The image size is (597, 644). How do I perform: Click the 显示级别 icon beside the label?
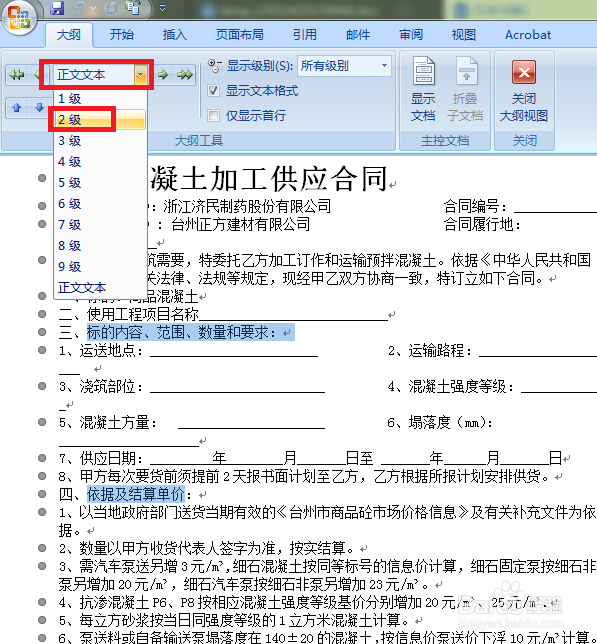pos(215,66)
